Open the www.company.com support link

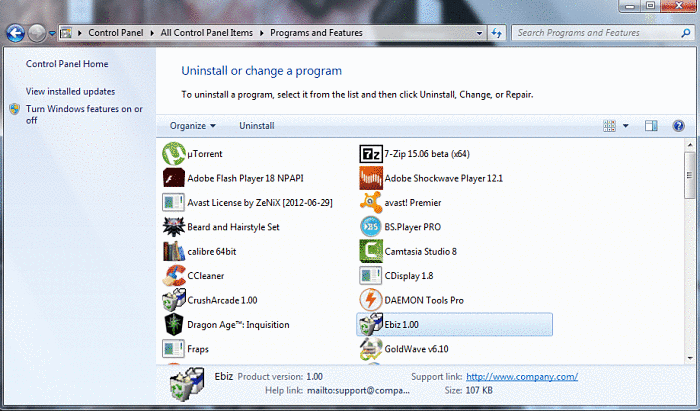[x=522, y=377]
